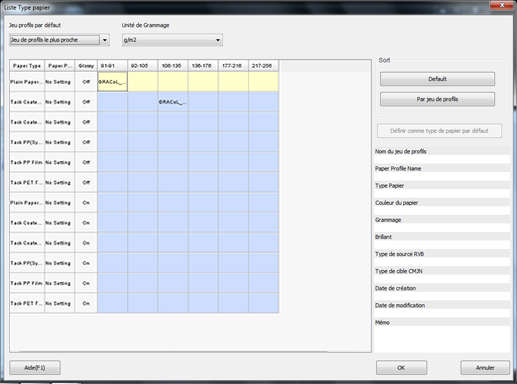Viewport: 517px width, 384px height.
Task: Close the Liste Type papier window
Action: click(502, 5)
